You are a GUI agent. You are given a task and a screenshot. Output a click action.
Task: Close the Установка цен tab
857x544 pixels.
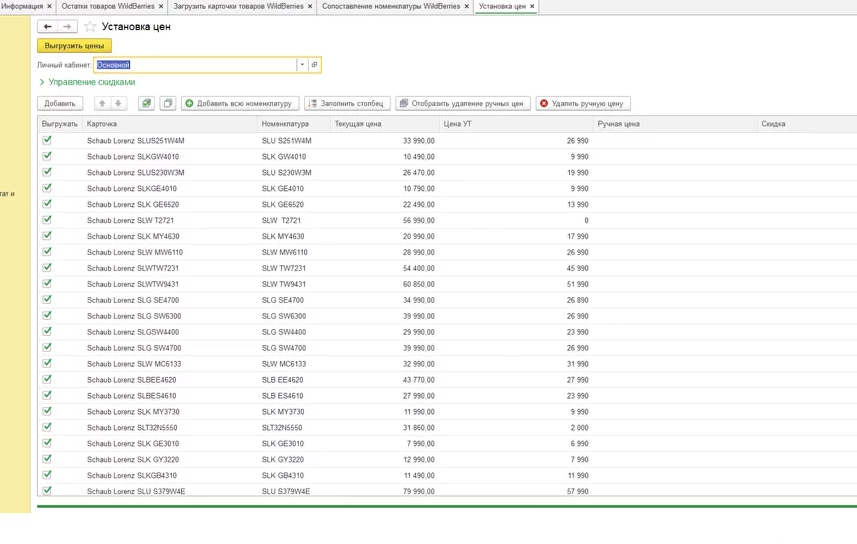point(532,6)
